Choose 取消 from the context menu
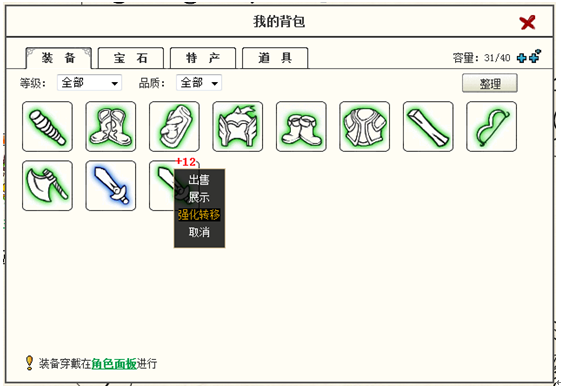Image resolution: width=561 pixels, height=391 pixels. point(199,232)
